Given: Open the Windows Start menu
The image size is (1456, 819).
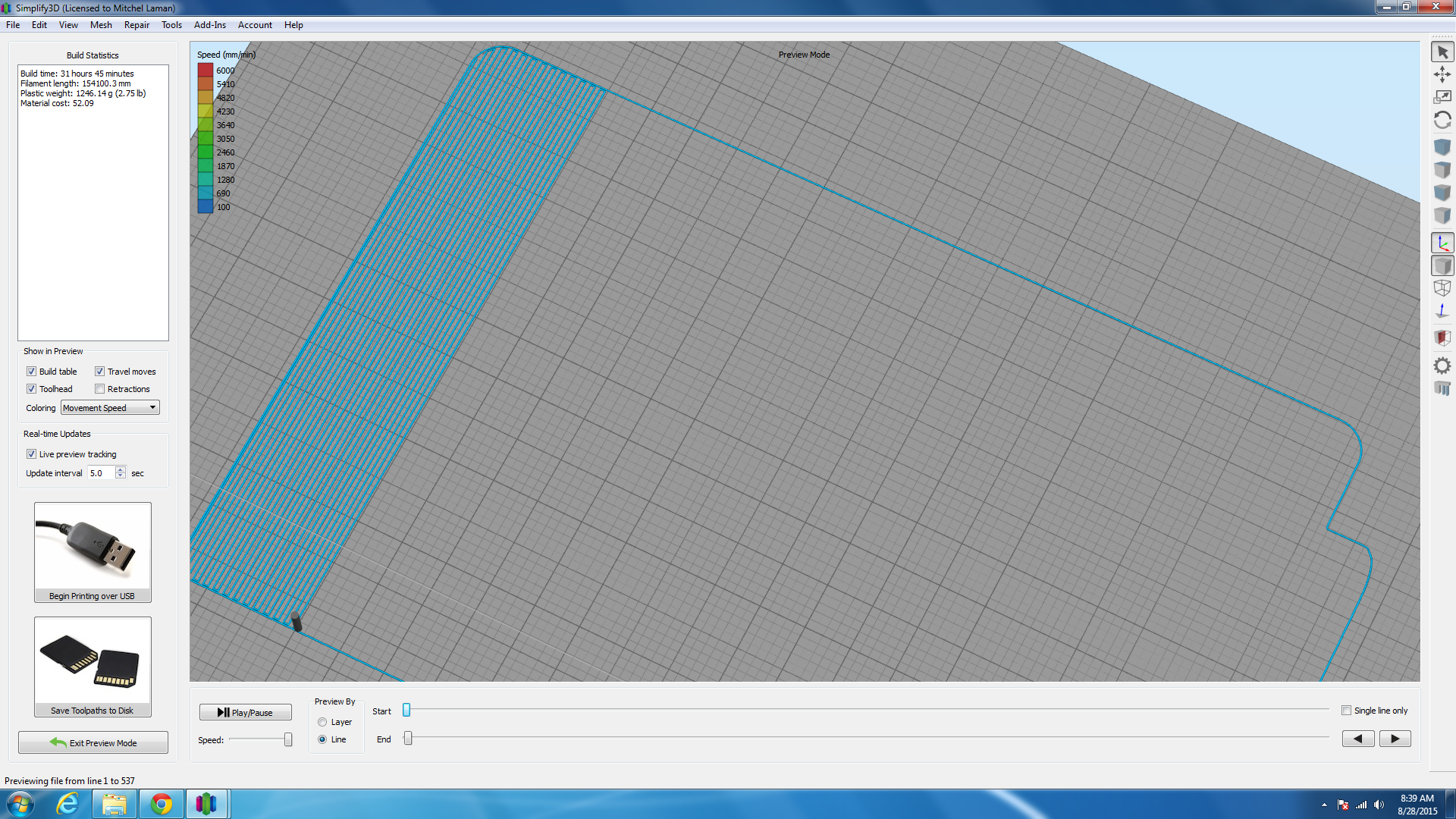Looking at the screenshot, I should point(20,804).
